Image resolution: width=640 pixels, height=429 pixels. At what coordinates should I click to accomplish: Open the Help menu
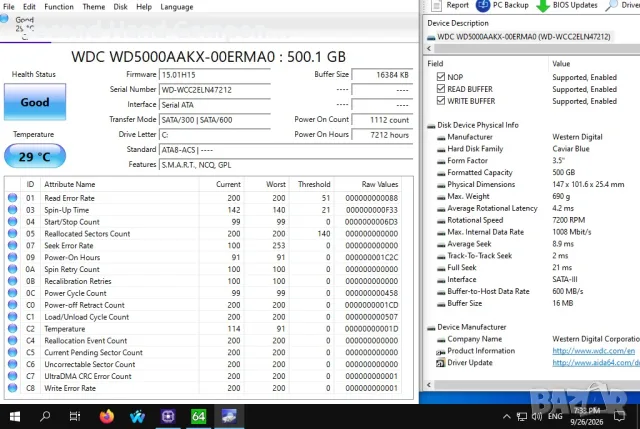144,7
